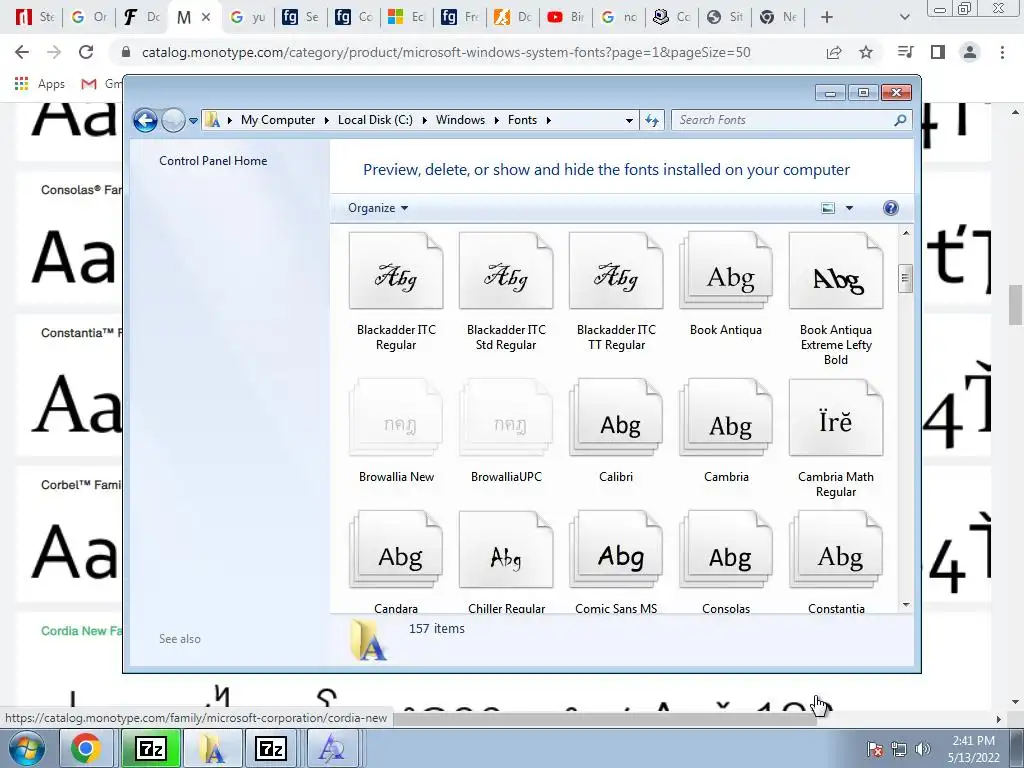The image size is (1024, 768).
Task: Open the Comic Sans MS font icon
Action: pos(616,550)
